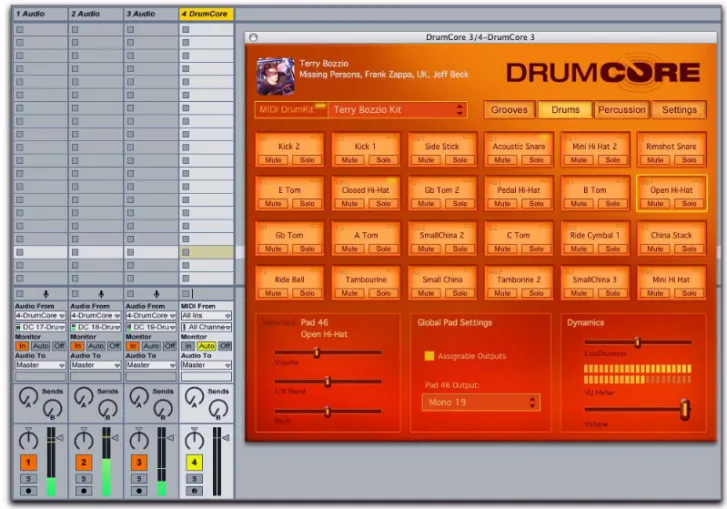Mute the Kick 2 pad
This screenshot has height=509, width=727.
pos(273,160)
